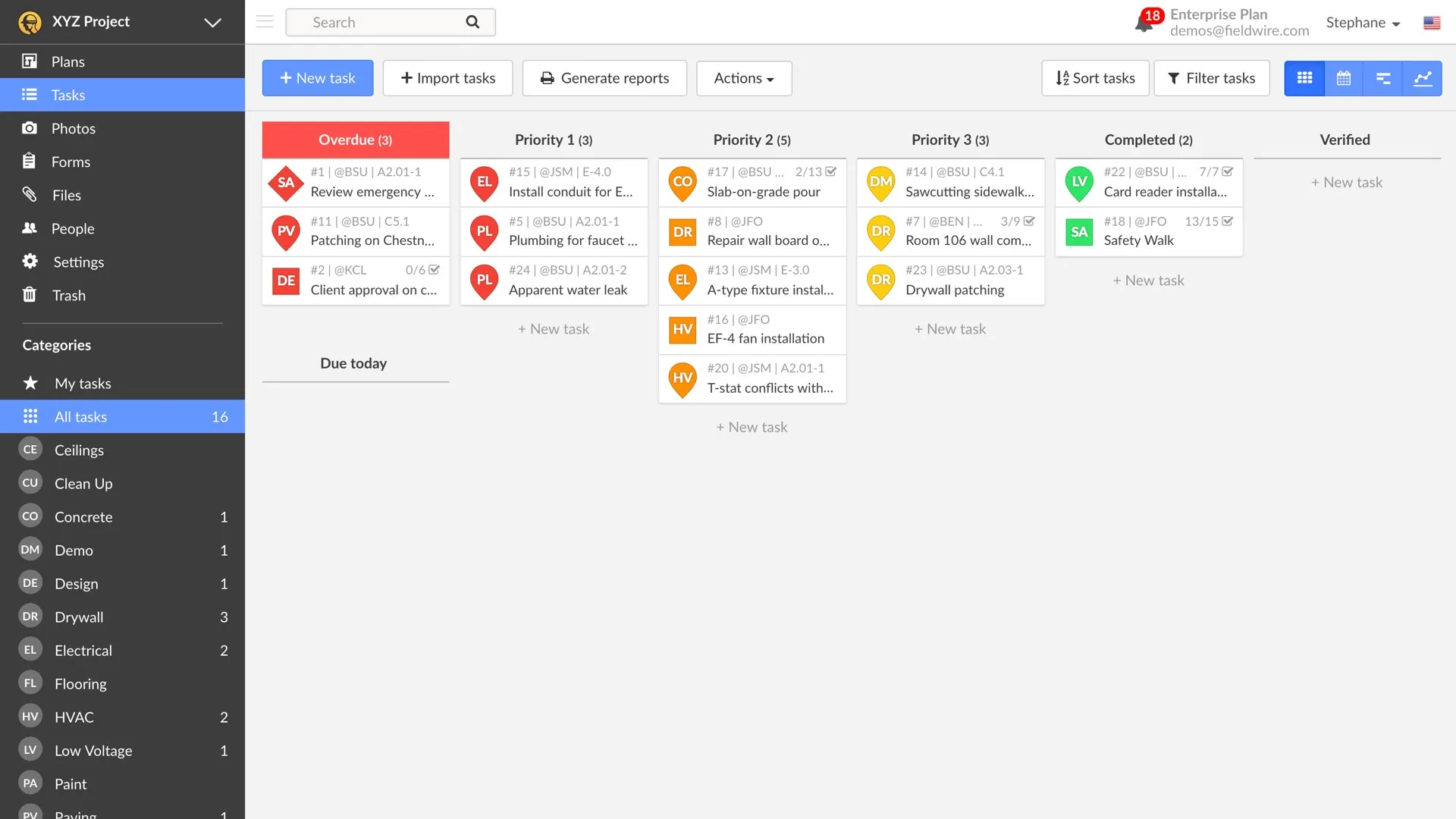This screenshot has height=819, width=1456.
Task: Click the search magnifier icon
Action: (472, 22)
